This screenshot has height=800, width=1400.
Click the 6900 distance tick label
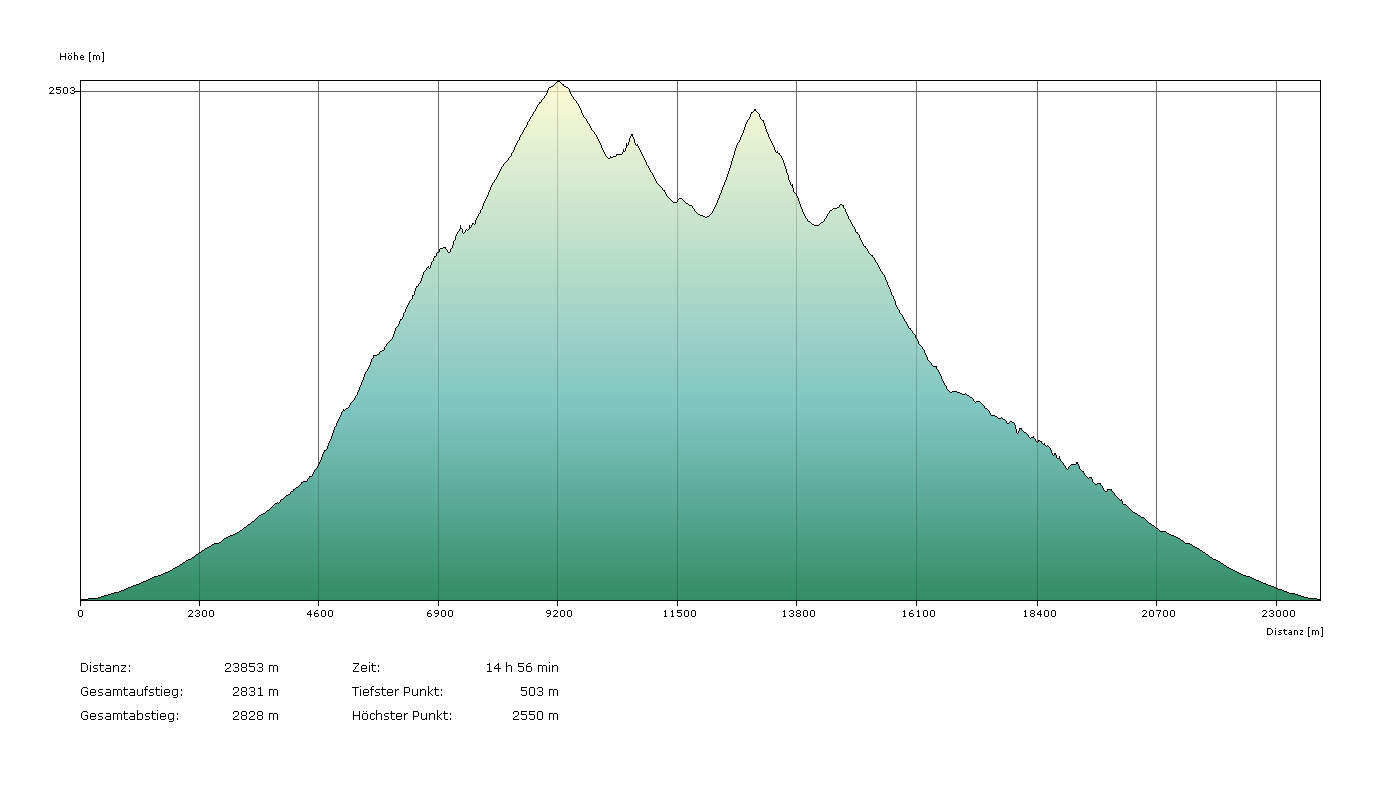439,613
